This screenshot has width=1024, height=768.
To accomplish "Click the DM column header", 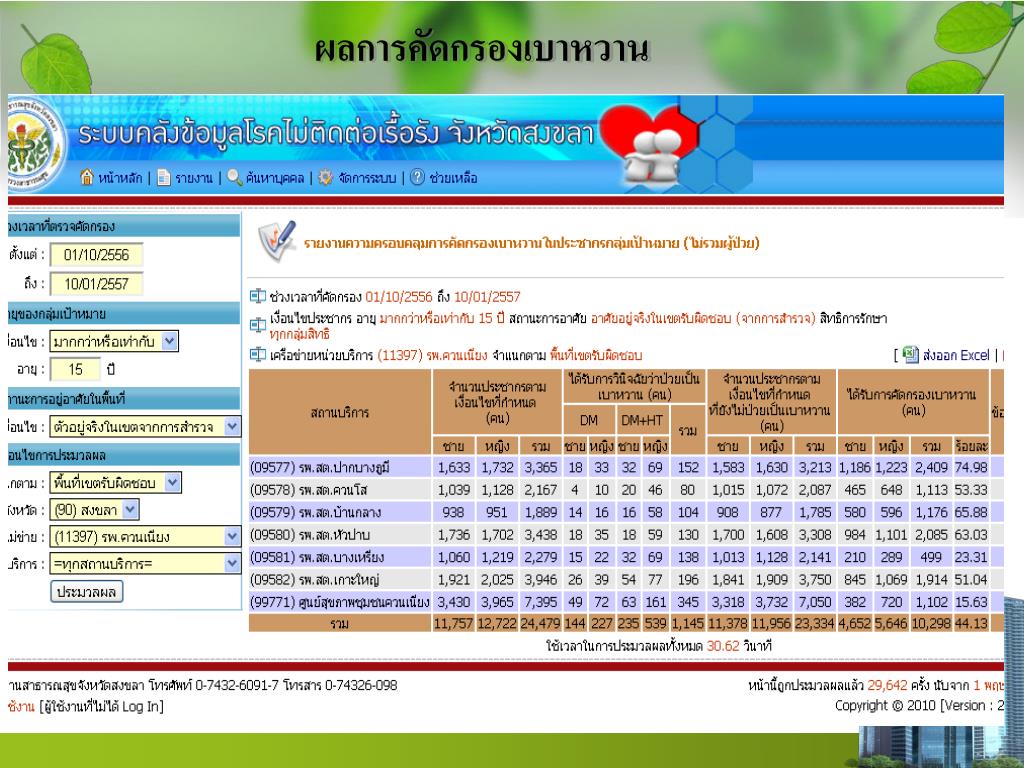I will (588, 421).
